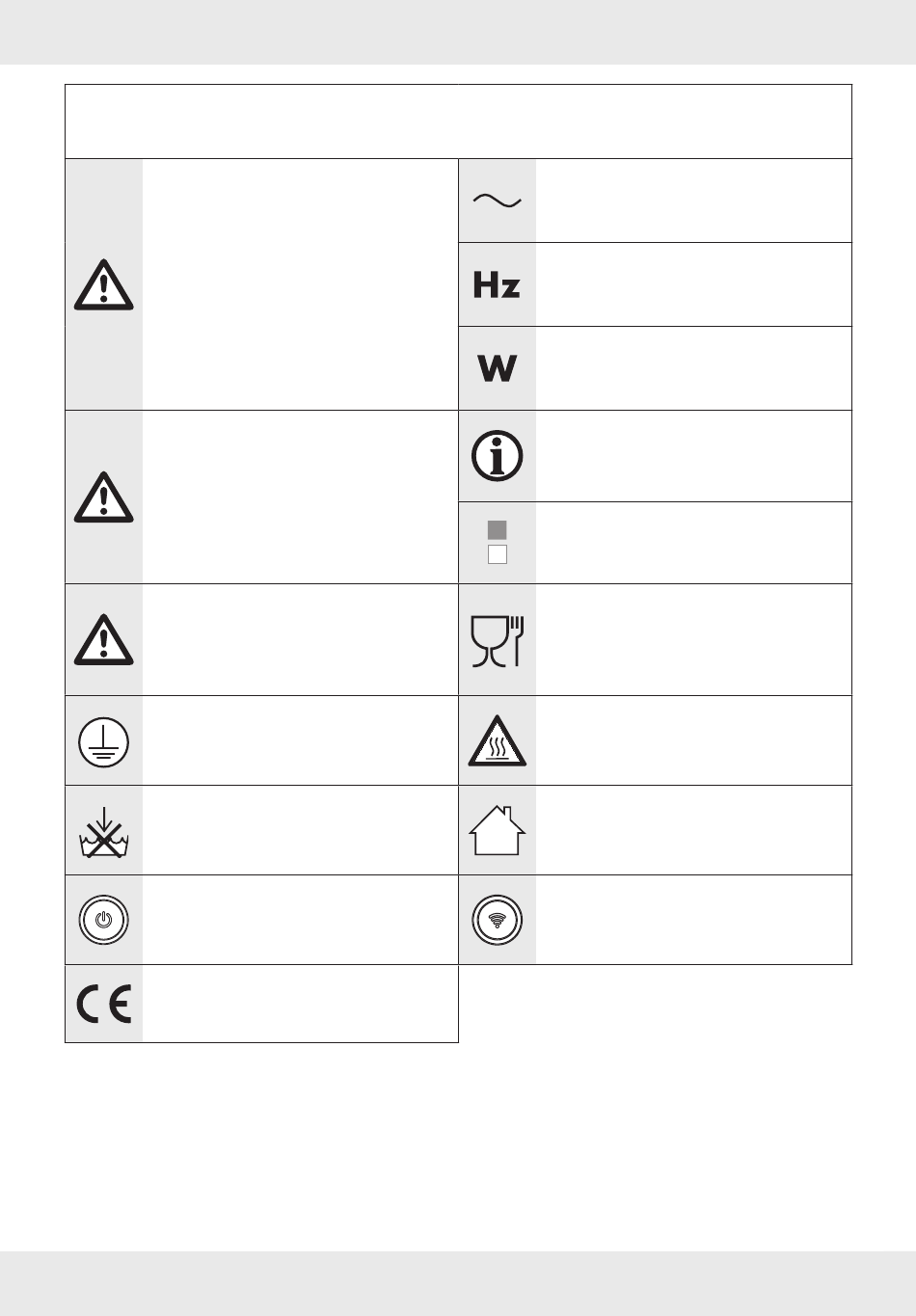Toggle the round power button icon
Image resolution: width=916 pixels, height=1316 pixels.
pos(104,920)
